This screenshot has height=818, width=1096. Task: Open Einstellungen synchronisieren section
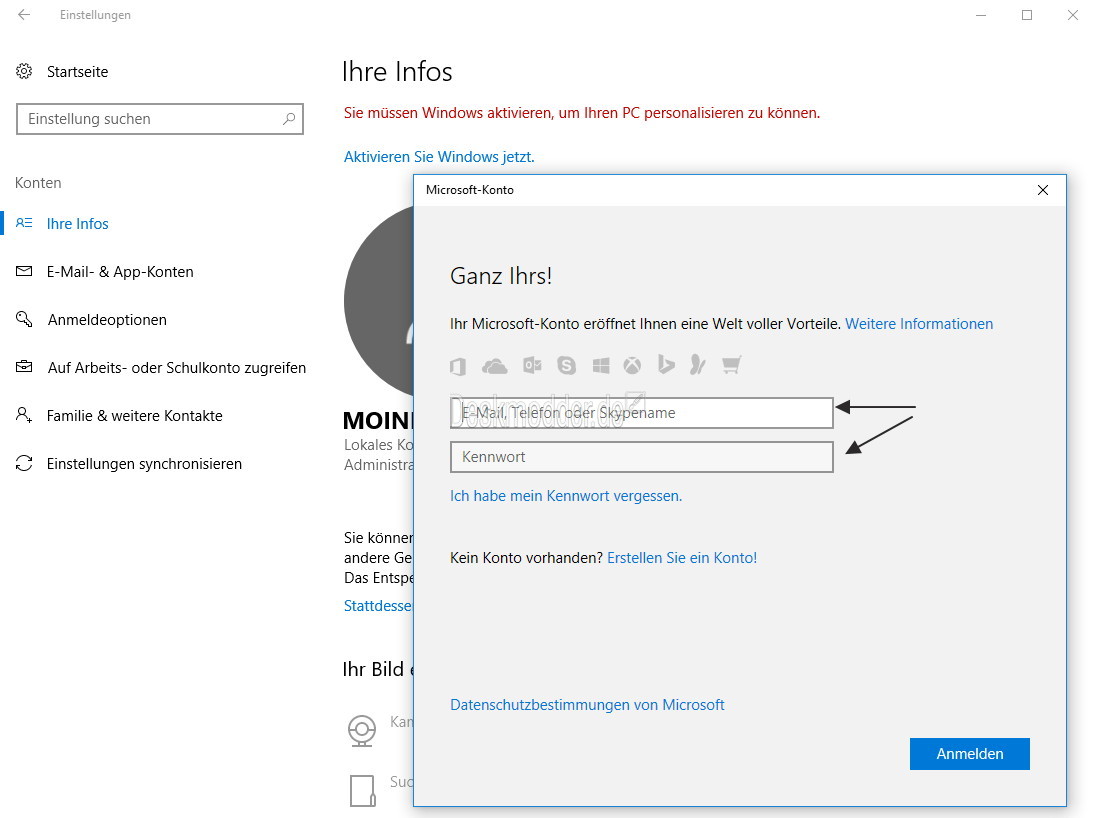pyautogui.click(x=144, y=464)
